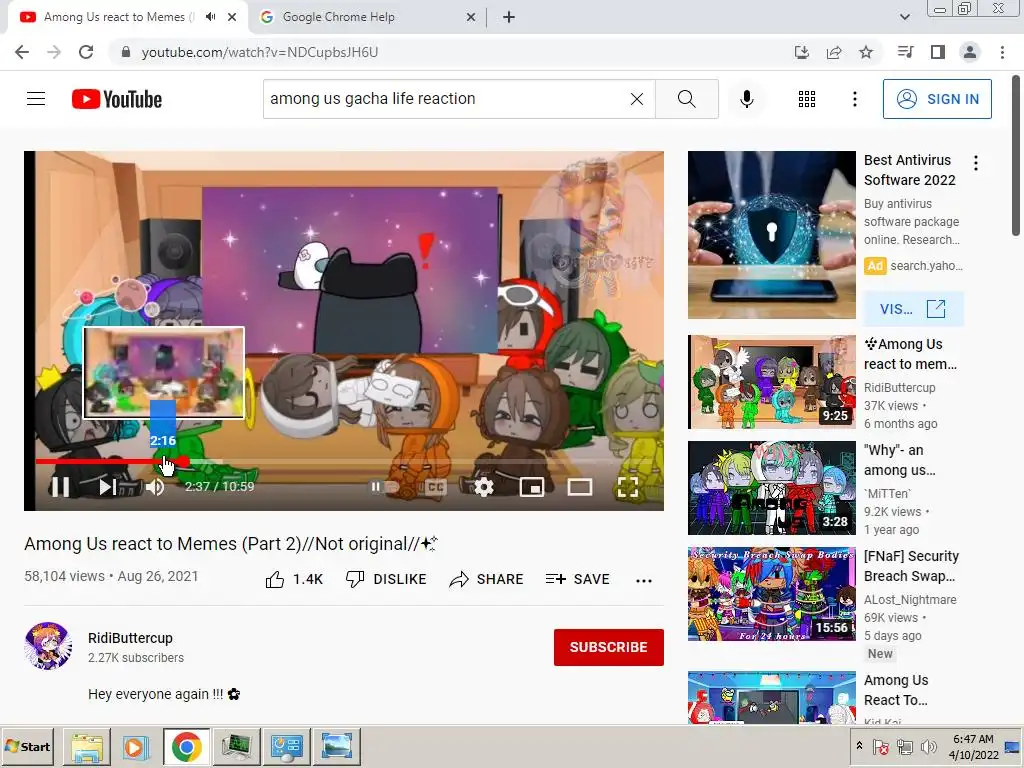This screenshot has width=1024, height=768.
Task: Open '"Why"- an among us...' video title
Action: 900,460
